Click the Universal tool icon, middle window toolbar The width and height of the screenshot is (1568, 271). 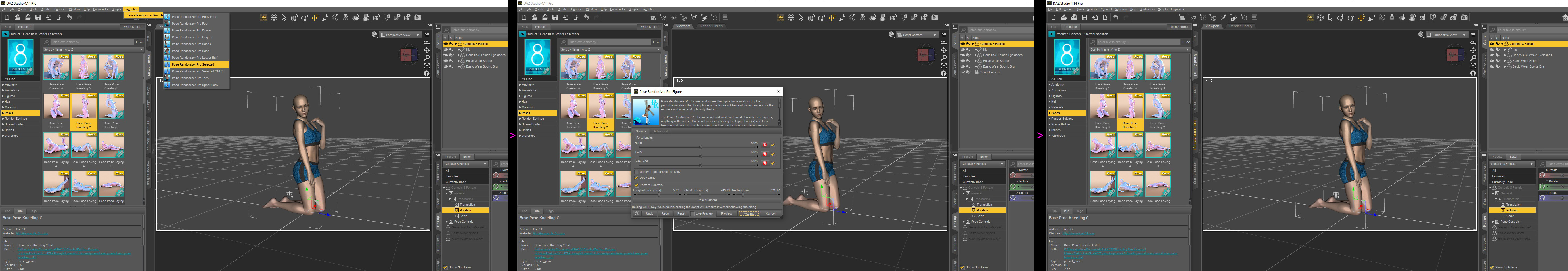pyautogui.click(x=811, y=18)
